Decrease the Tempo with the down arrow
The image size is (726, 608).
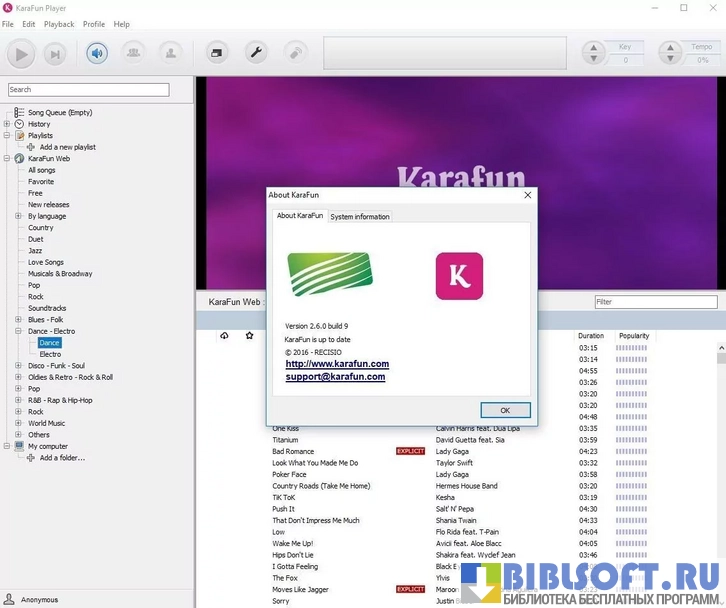tap(669, 60)
